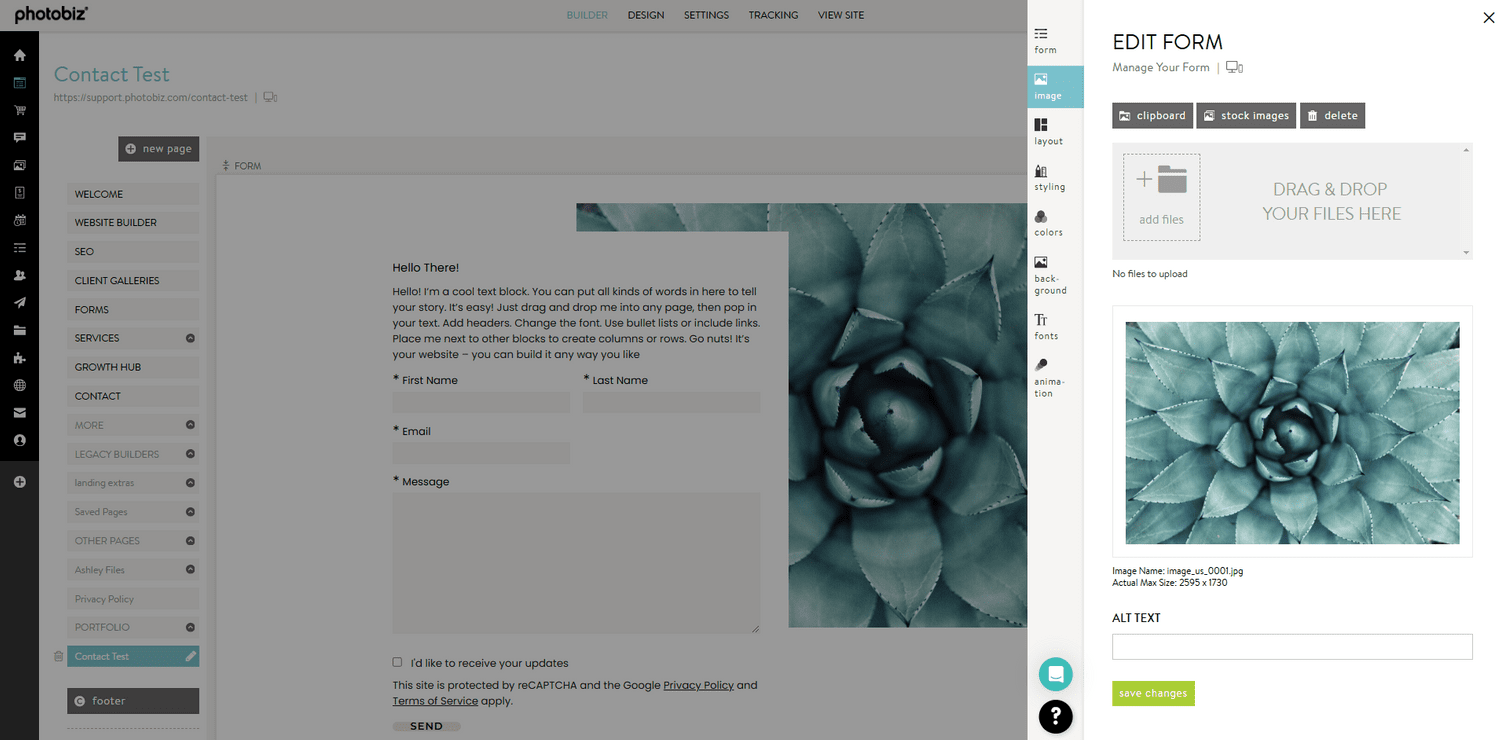Click the plus circle at sidebar bottom
This screenshot has height=740, width=1500.
tap(19, 482)
